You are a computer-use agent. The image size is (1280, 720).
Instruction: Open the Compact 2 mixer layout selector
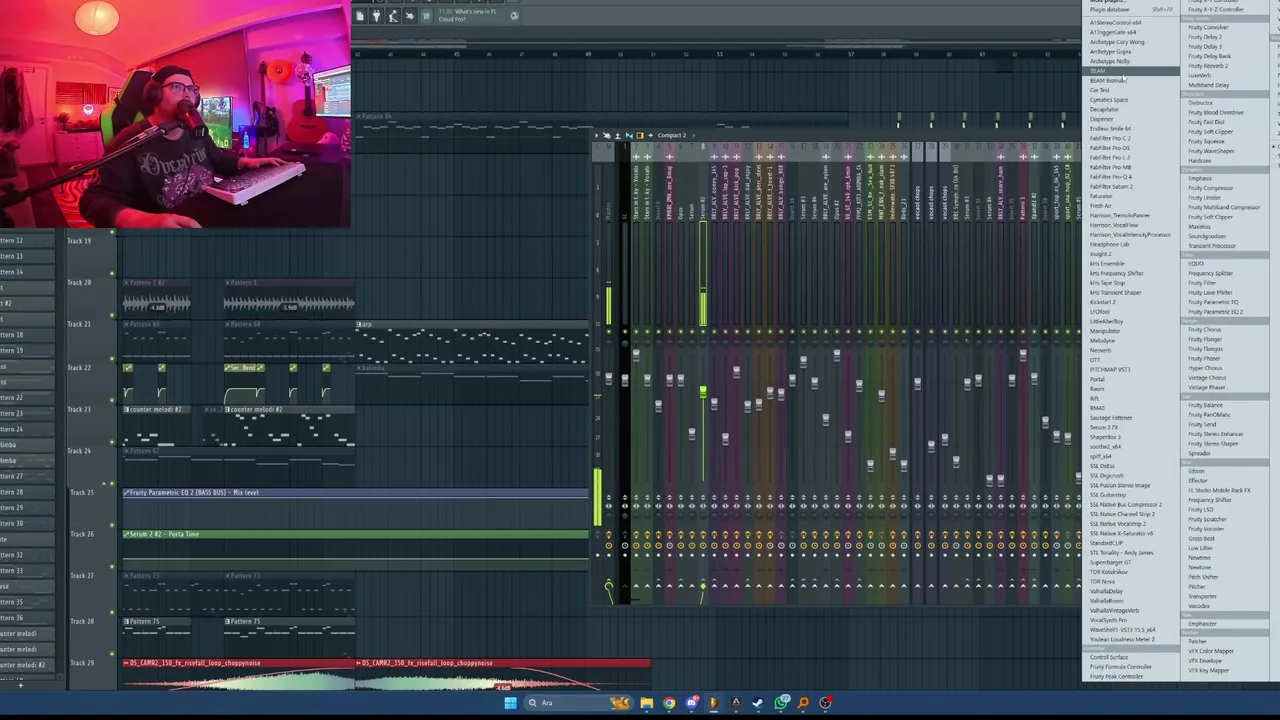(x=672, y=135)
